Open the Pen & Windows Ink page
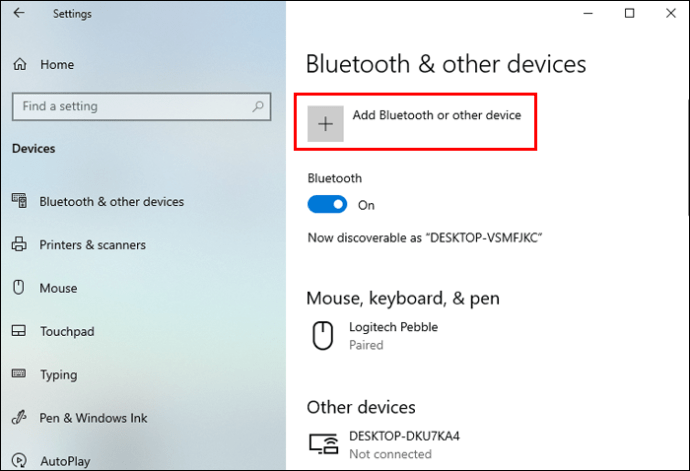The width and height of the screenshot is (690, 471). coord(93,418)
